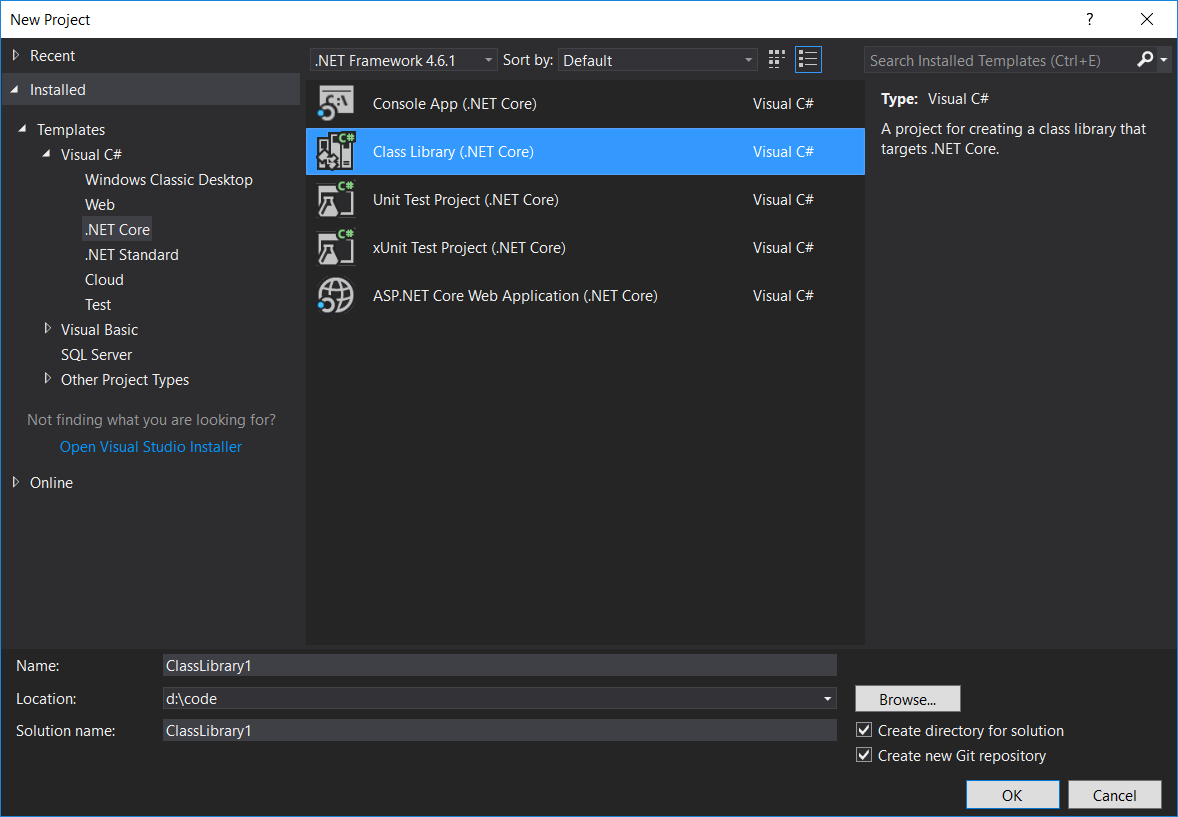Viewport: 1178px width, 817px height.
Task: Select the Unit Test Project template icon
Action: [x=336, y=199]
